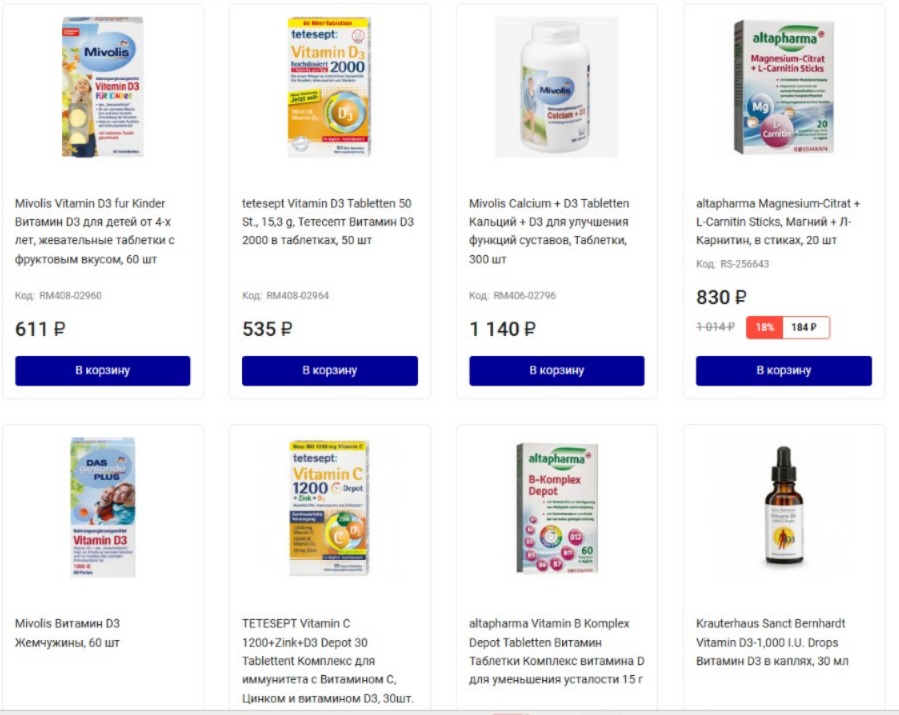
Task: Add Mivolis Vitamin D3 fur Kinder to cart
Action: [x=103, y=370]
